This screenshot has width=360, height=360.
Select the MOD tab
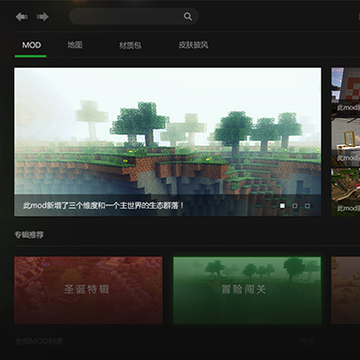(x=31, y=45)
